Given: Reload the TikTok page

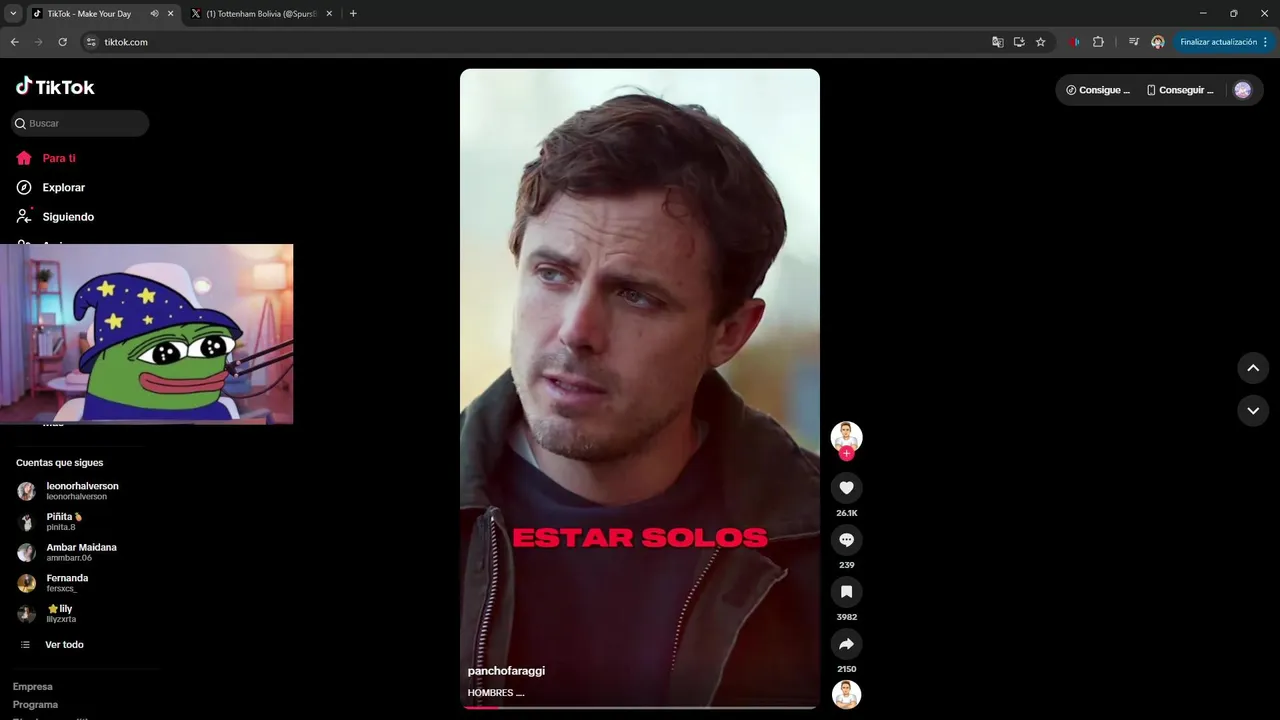Looking at the screenshot, I should click(x=62, y=42).
